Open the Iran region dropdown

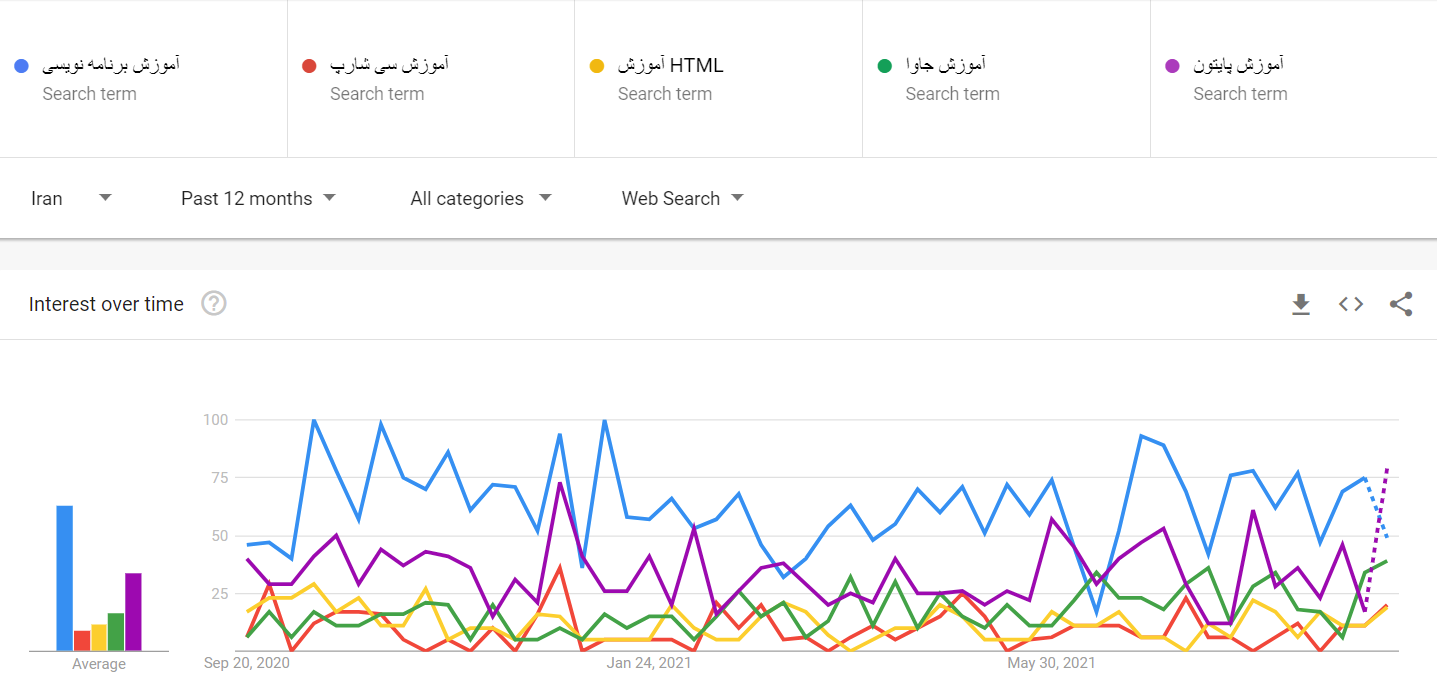[70, 198]
